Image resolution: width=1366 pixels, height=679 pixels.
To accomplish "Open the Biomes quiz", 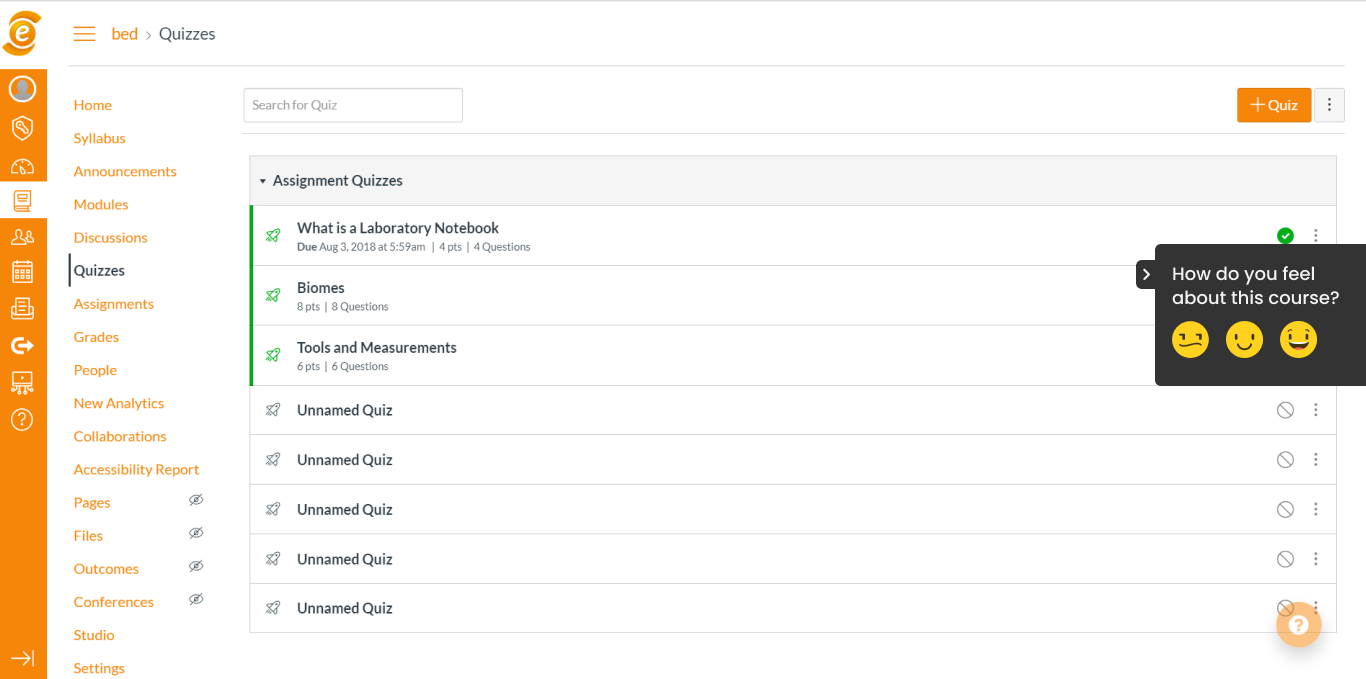I will tap(321, 288).
